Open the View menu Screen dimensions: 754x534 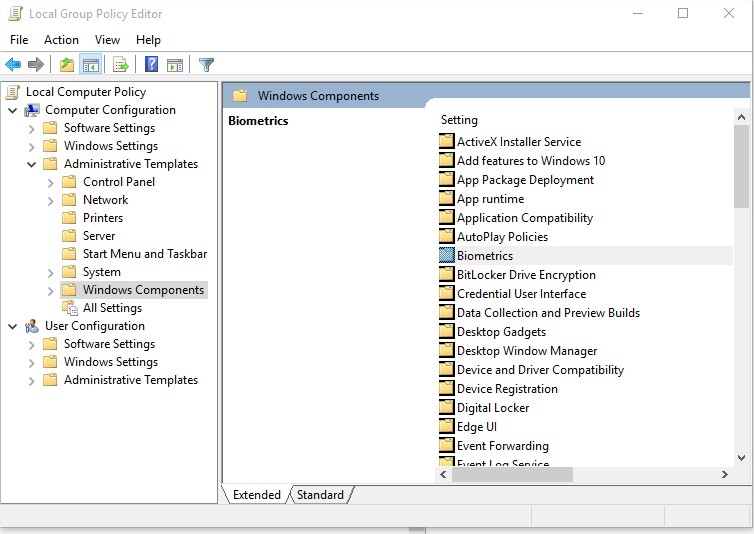(107, 40)
